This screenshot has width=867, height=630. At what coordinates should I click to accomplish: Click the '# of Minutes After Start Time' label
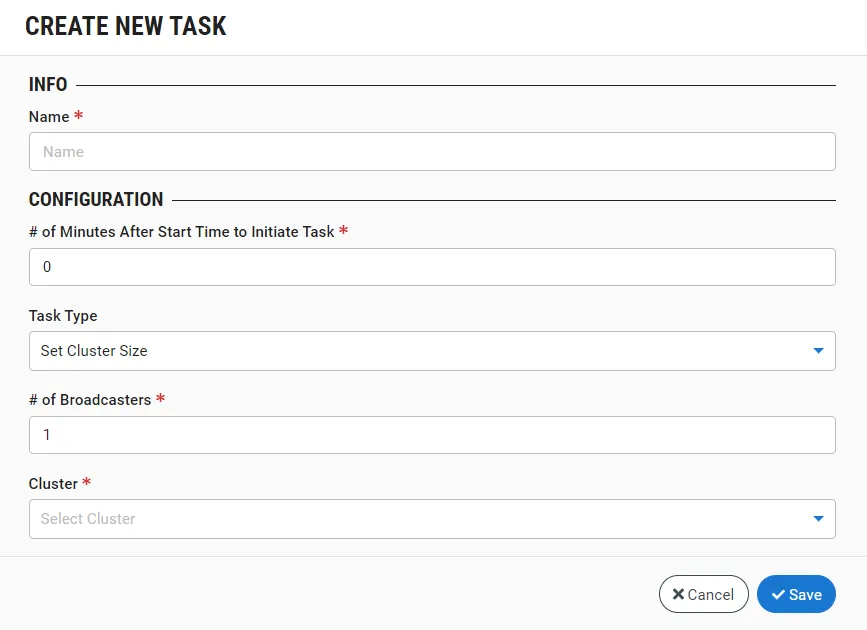click(x=182, y=232)
